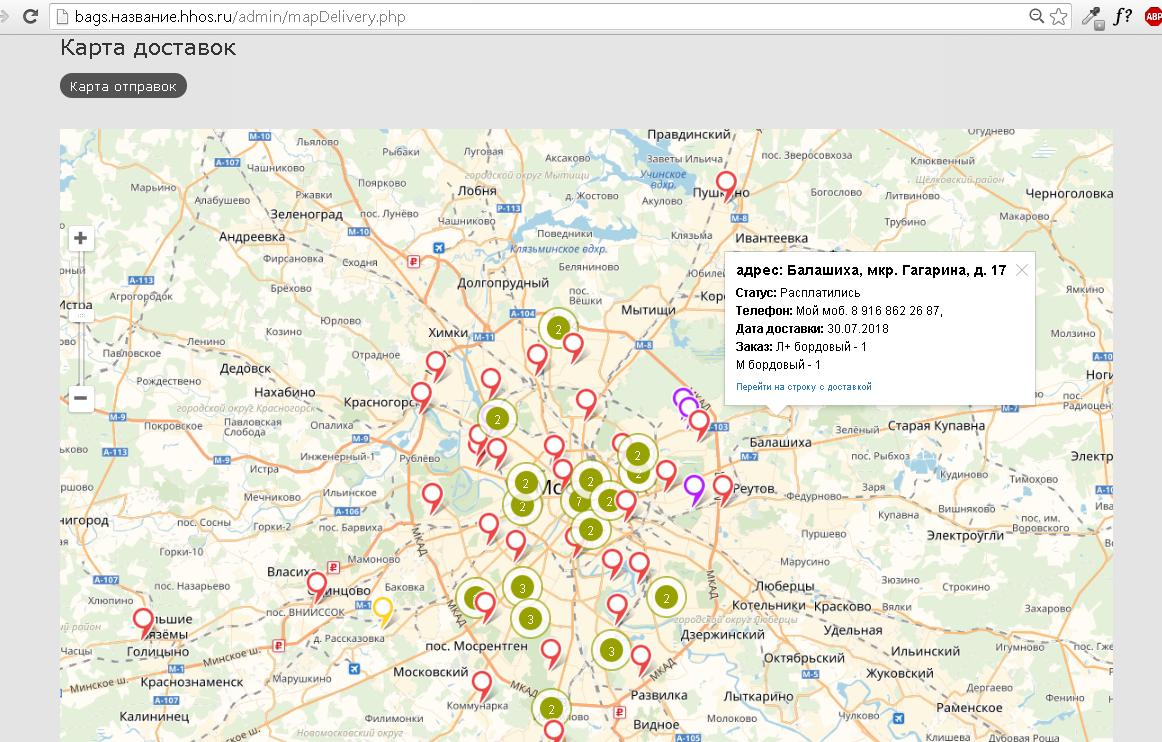Image resolution: width=1162 pixels, height=742 pixels.
Task: Click the page info icon in address bar
Action: click(x=63, y=16)
